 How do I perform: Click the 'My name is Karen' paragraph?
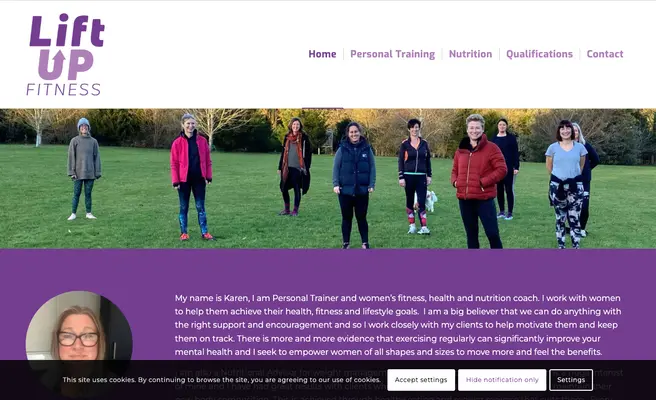pyautogui.click(x=398, y=325)
